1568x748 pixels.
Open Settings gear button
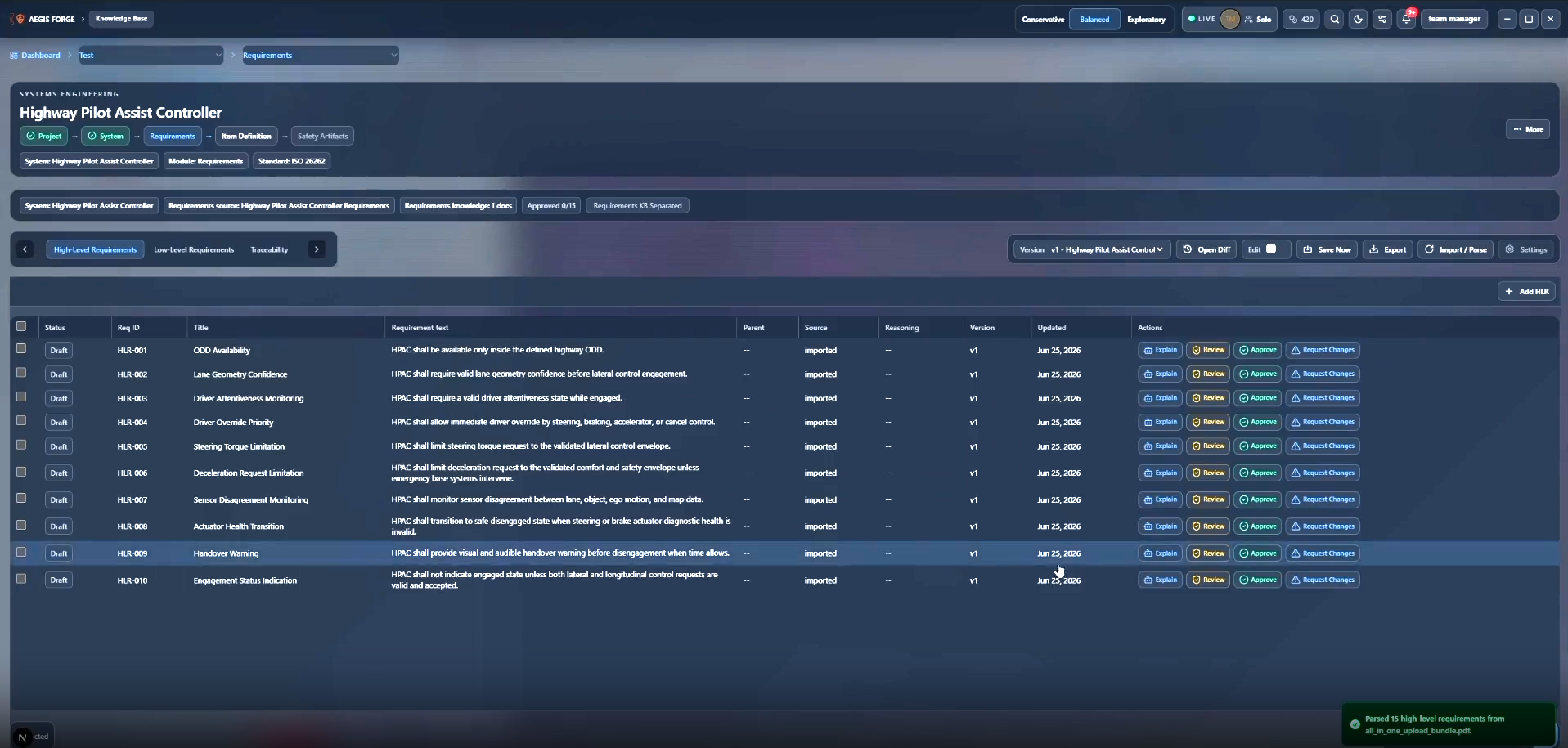pyautogui.click(x=1526, y=249)
